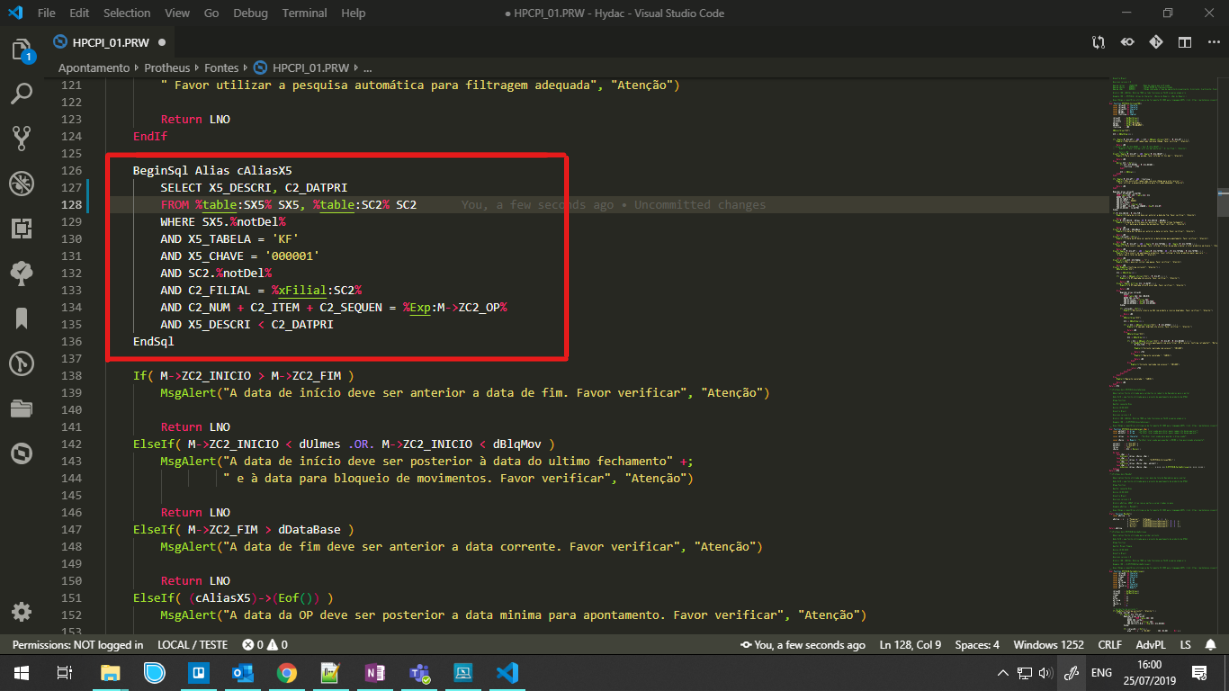This screenshot has height=691, width=1229.
Task: Open Outlook from the taskbar
Action: tap(242, 673)
